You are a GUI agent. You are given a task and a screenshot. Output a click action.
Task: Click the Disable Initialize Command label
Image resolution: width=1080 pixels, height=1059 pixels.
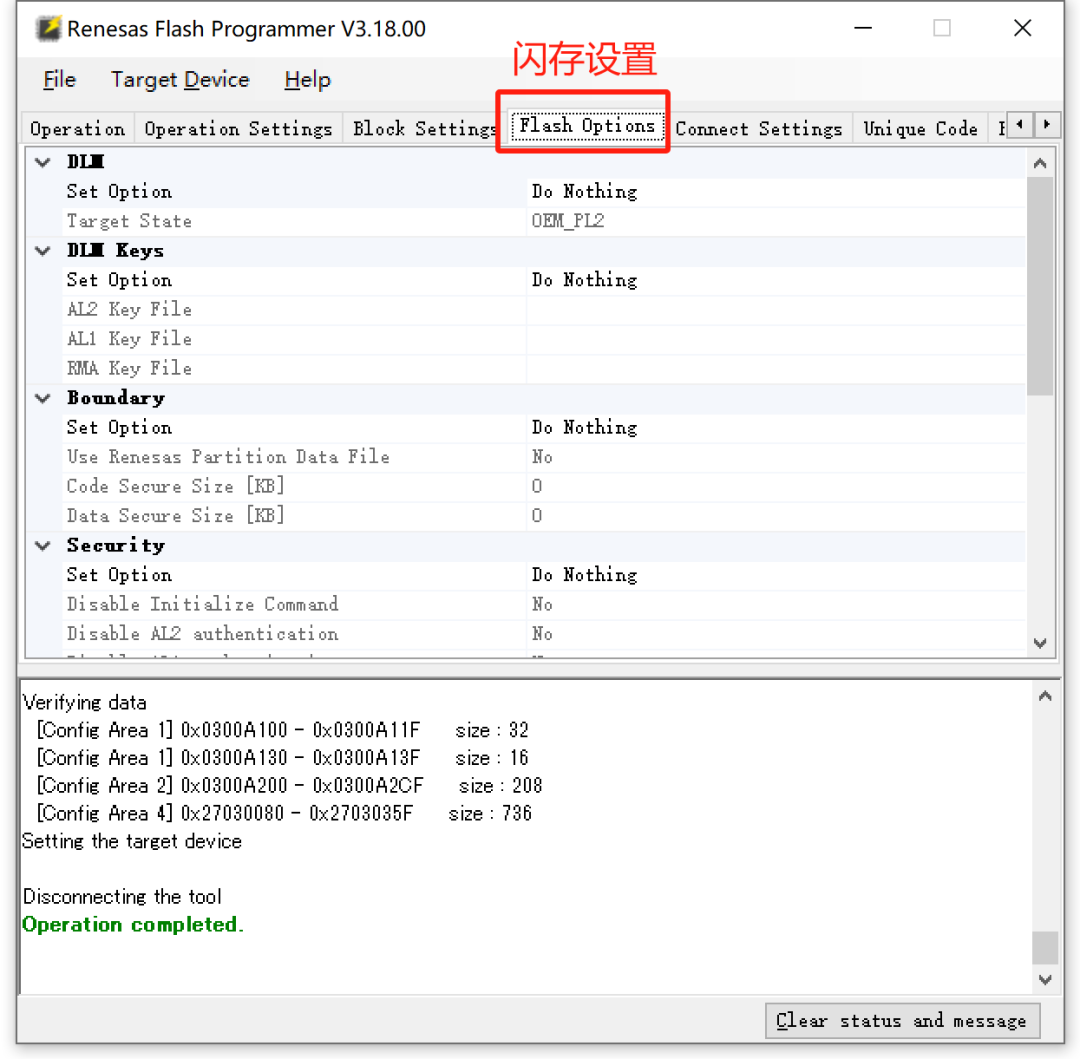202,605
